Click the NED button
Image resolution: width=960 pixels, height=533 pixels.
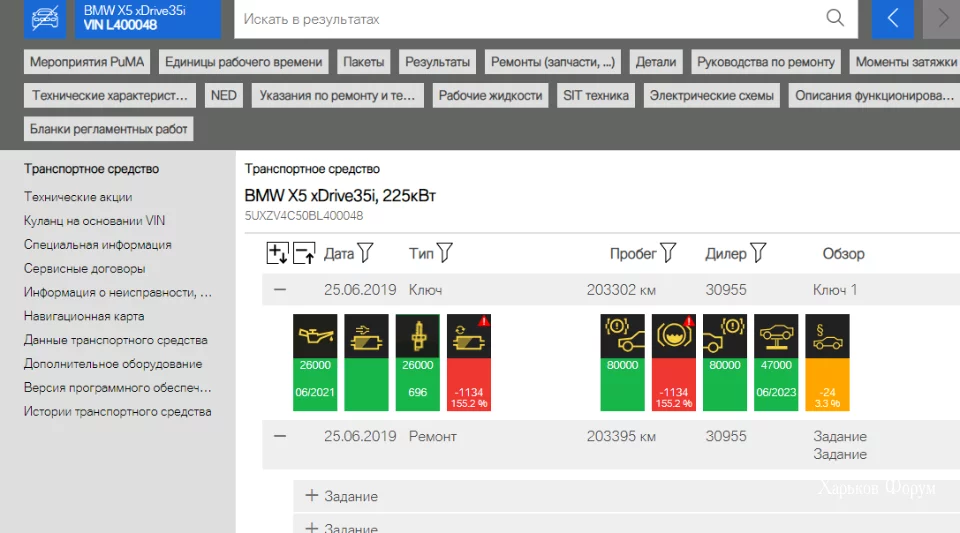(223, 95)
